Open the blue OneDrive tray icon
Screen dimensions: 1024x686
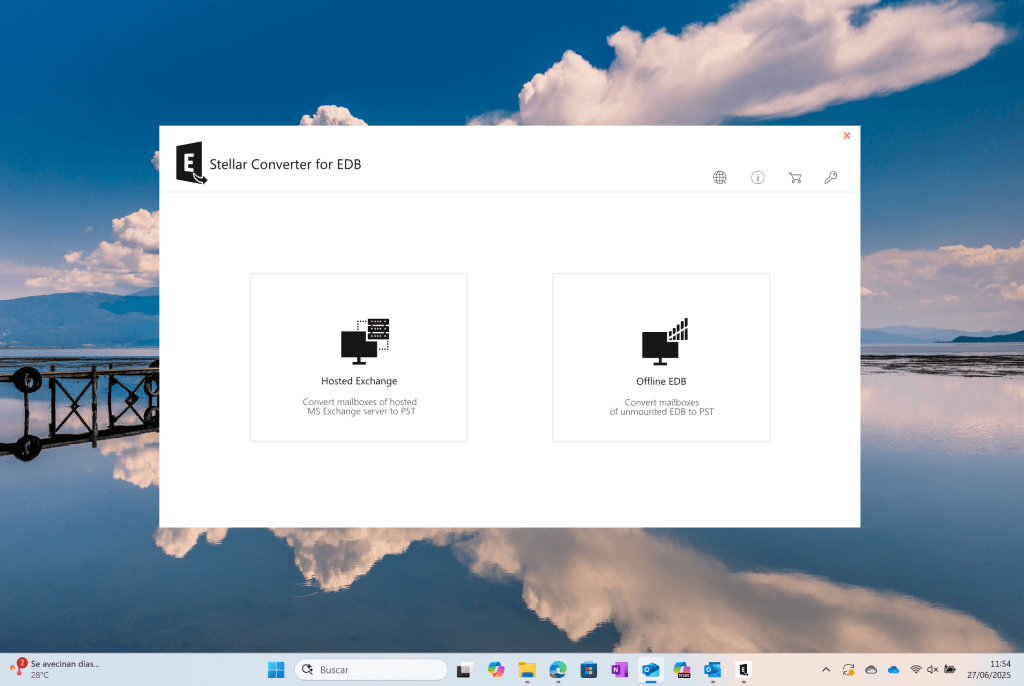pos(893,670)
